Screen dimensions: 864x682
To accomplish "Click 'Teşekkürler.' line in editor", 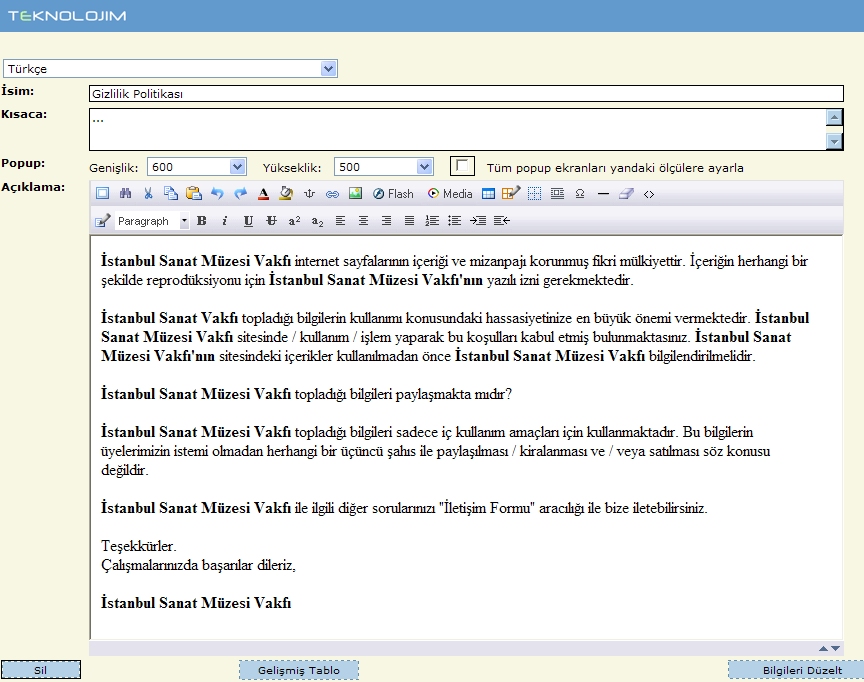I will (139, 546).
